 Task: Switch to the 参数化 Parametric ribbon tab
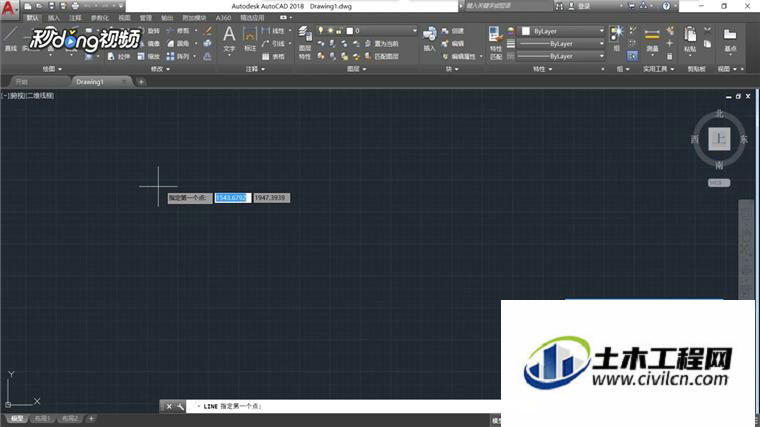(99, 18)
